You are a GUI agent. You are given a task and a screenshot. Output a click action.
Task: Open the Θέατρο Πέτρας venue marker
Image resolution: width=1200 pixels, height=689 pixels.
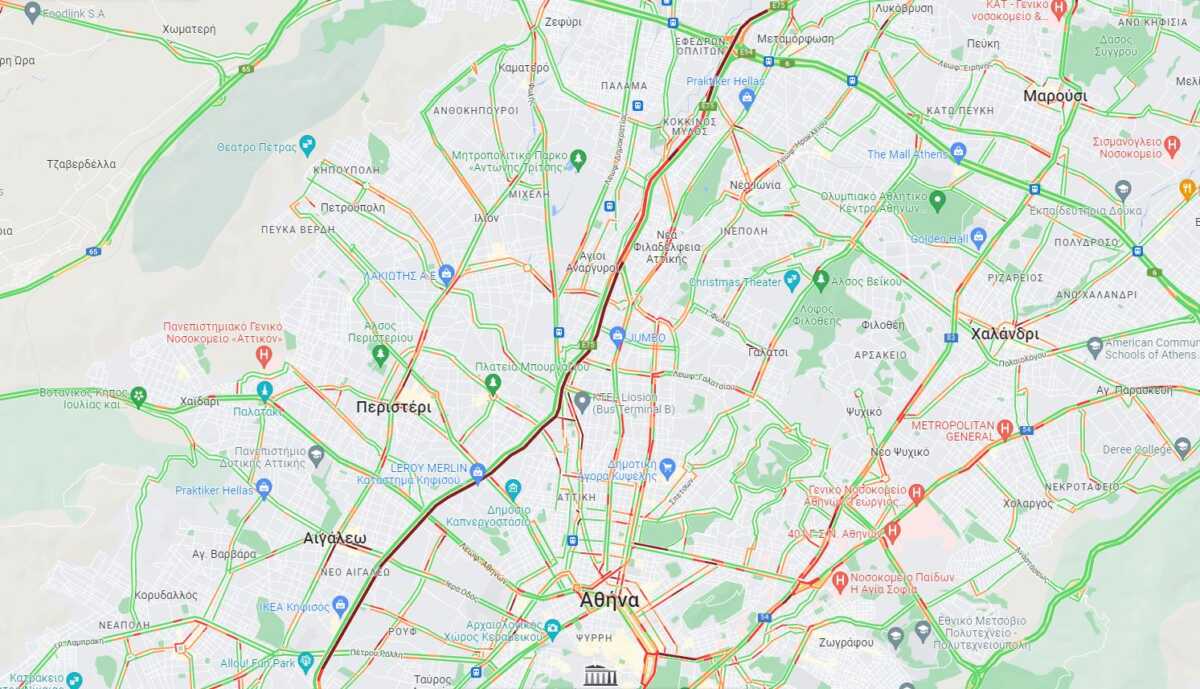coord(307,146)
